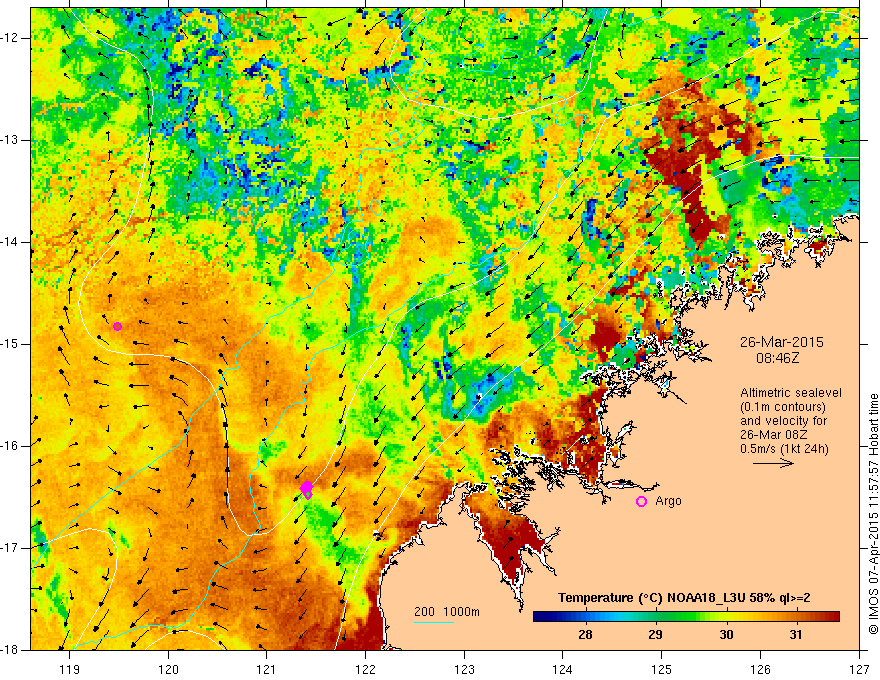The image size is (880, 680).
Task: Click the colorbar tick label '31'
Action: point(796,635)
